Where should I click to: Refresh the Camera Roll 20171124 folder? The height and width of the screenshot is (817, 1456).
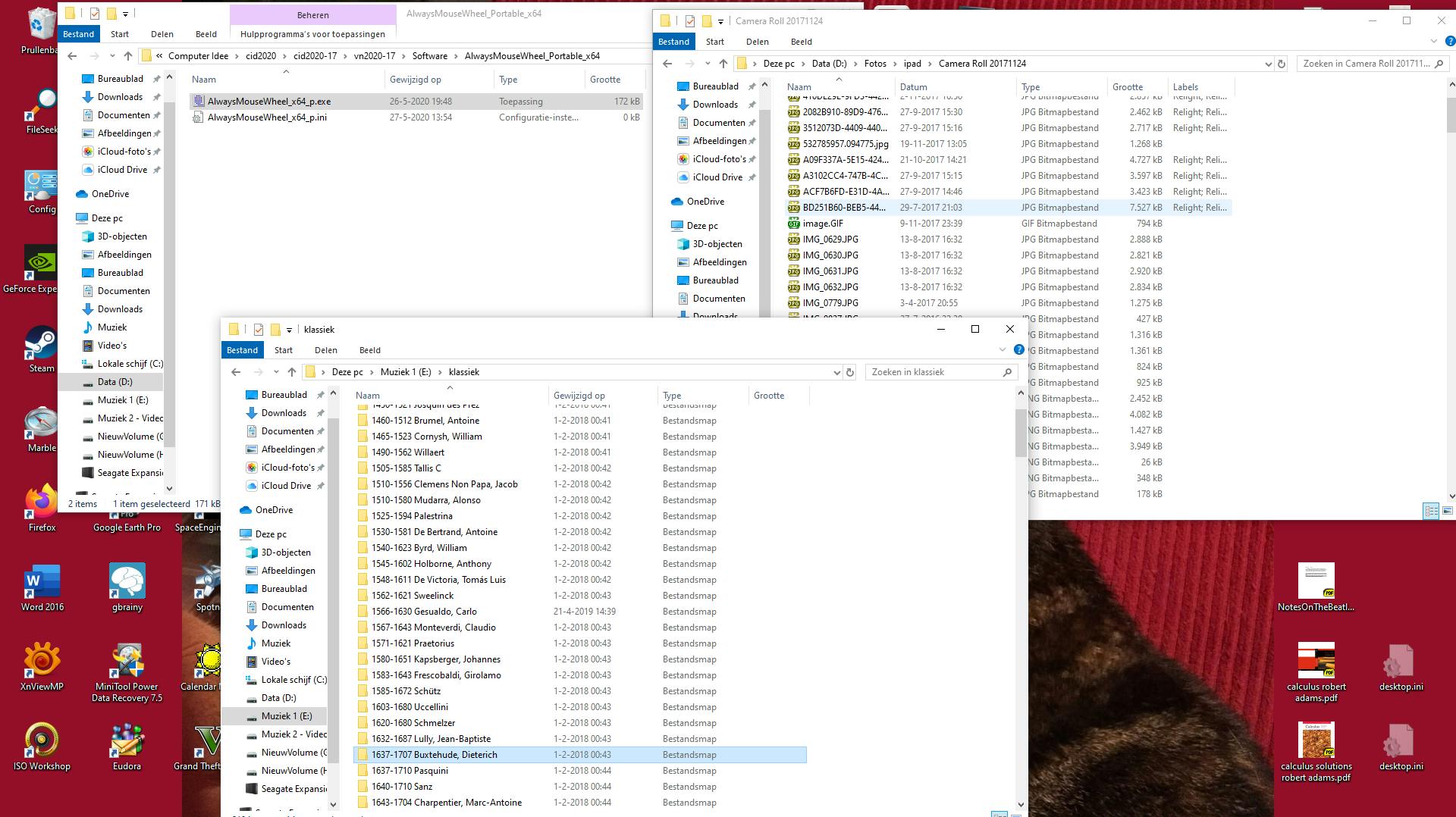(x=1282, y=64)
